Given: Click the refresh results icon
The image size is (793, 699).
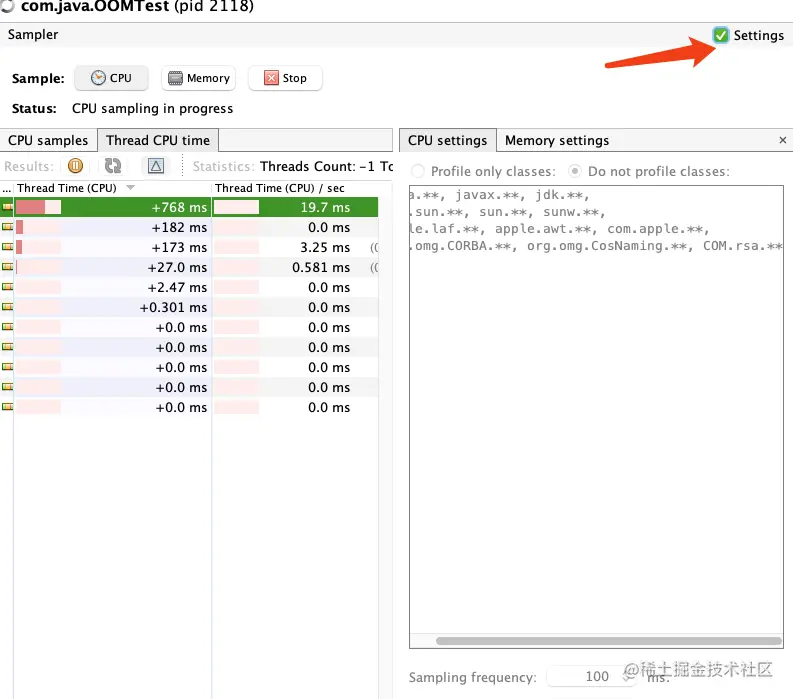Looking at the screenshot, I should (x=113, y=166).
